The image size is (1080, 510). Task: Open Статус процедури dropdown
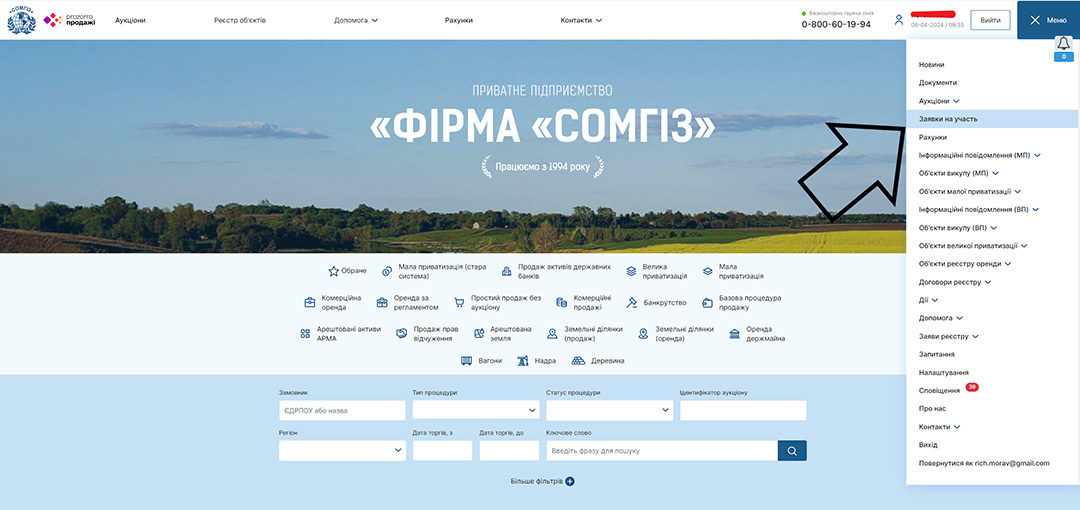click(610, 410)
